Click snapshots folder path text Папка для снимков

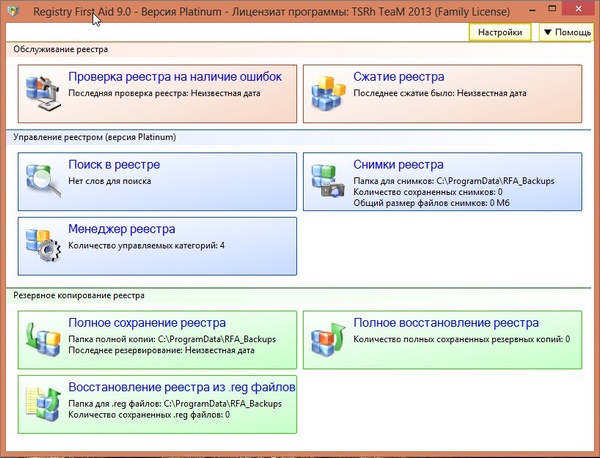click(x=454, y=181)
